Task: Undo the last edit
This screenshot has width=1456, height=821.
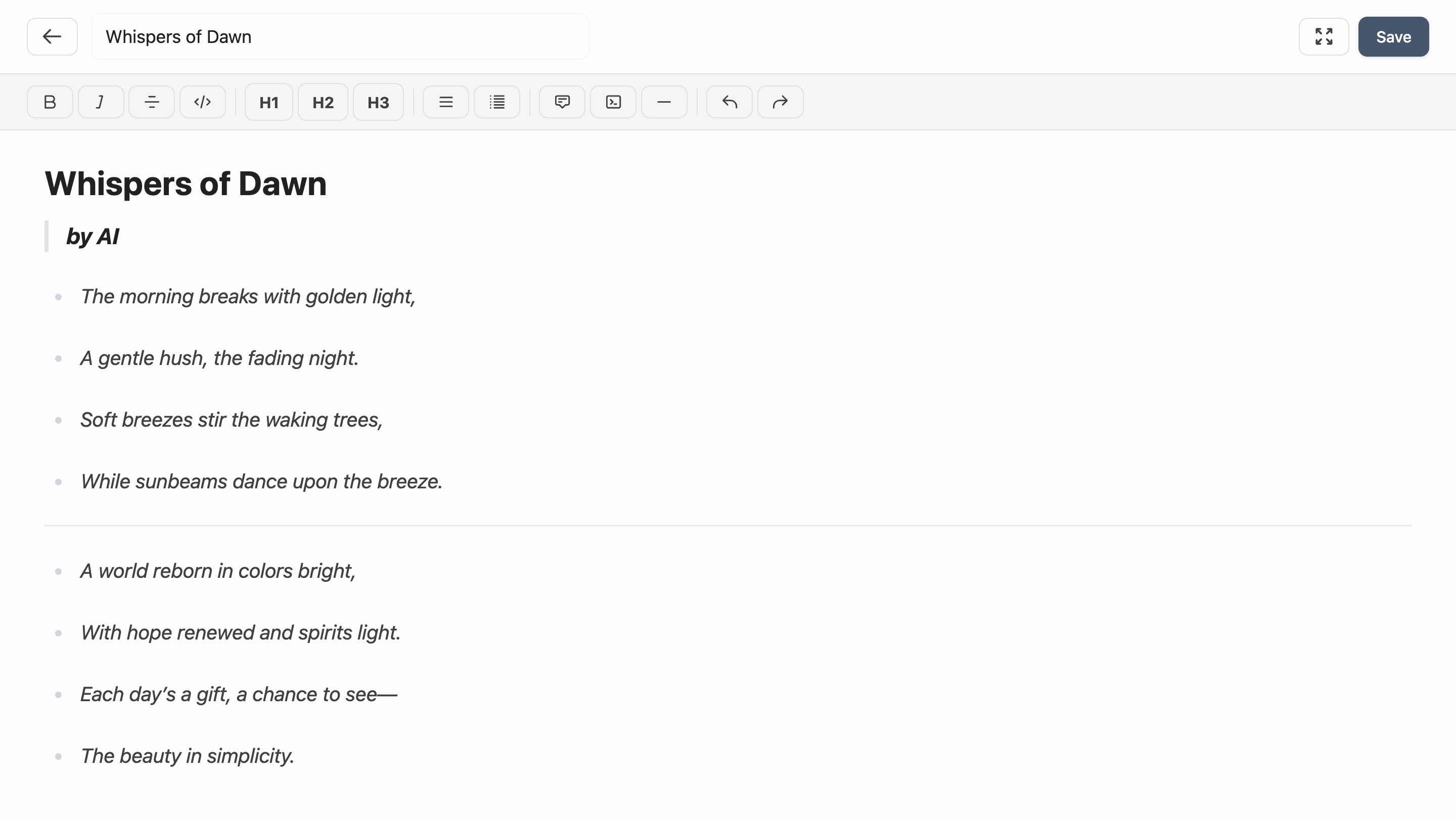Action: 729,102
